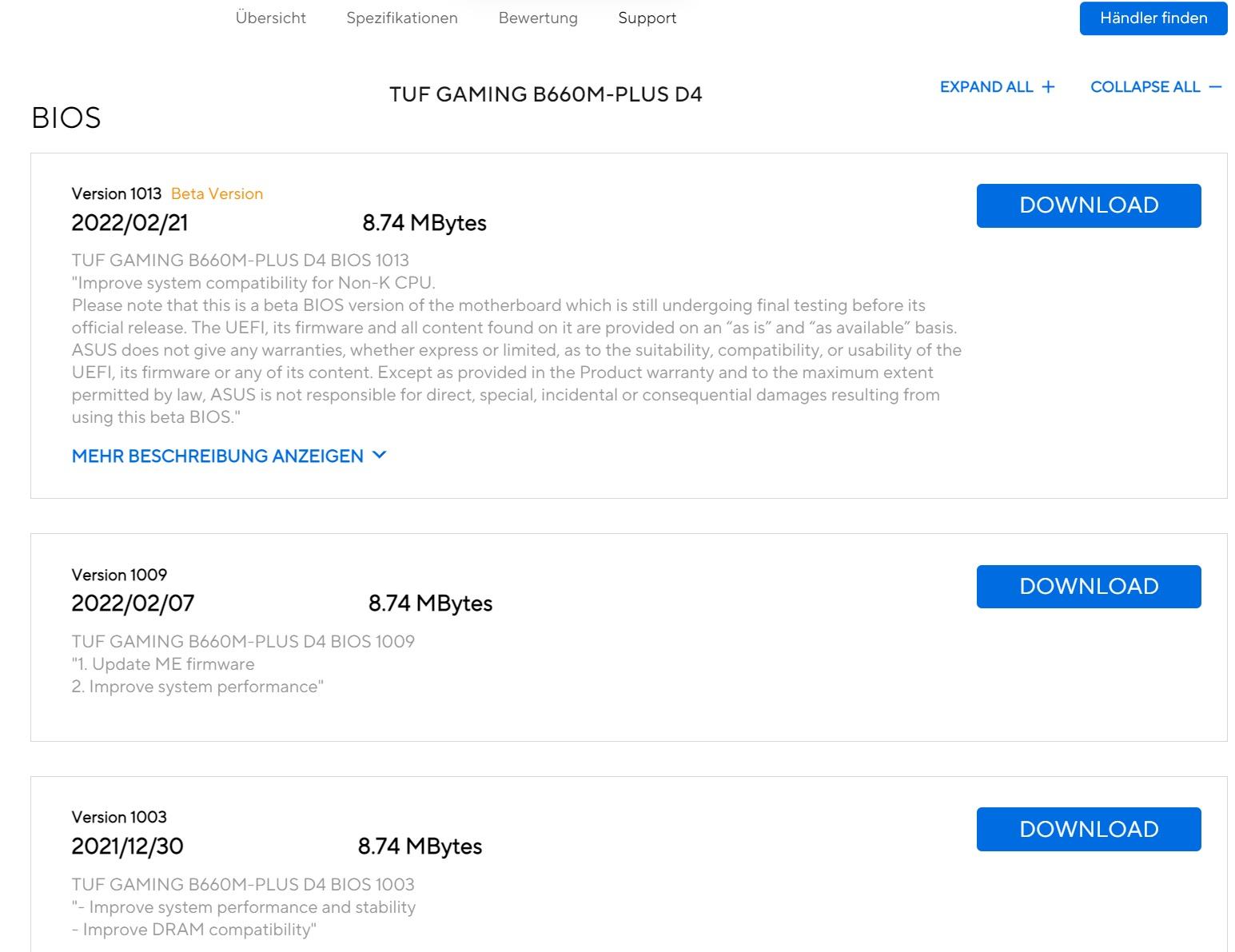Image resolution: width=1235 pixels, height=952 pixels.
Task: Click the TUF GAMING B660M-PLUS D4 title
Action: click(x=546, y=94)
